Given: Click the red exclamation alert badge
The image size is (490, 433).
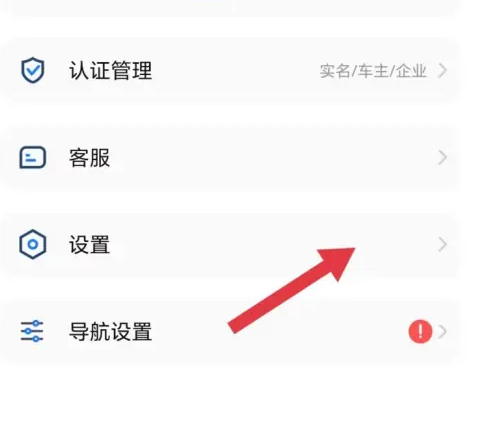Looking at the screenshot, I should coord(420,331).
